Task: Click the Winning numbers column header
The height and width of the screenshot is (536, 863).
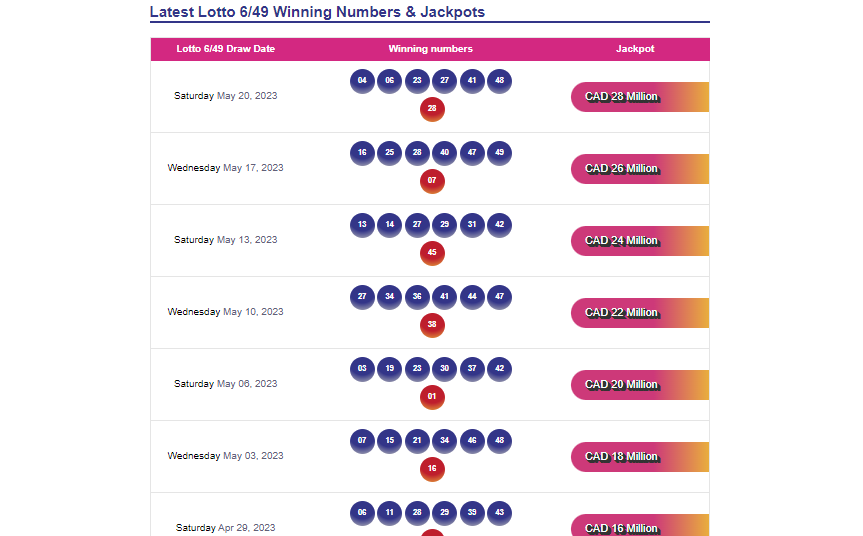Action: (430, 49)
